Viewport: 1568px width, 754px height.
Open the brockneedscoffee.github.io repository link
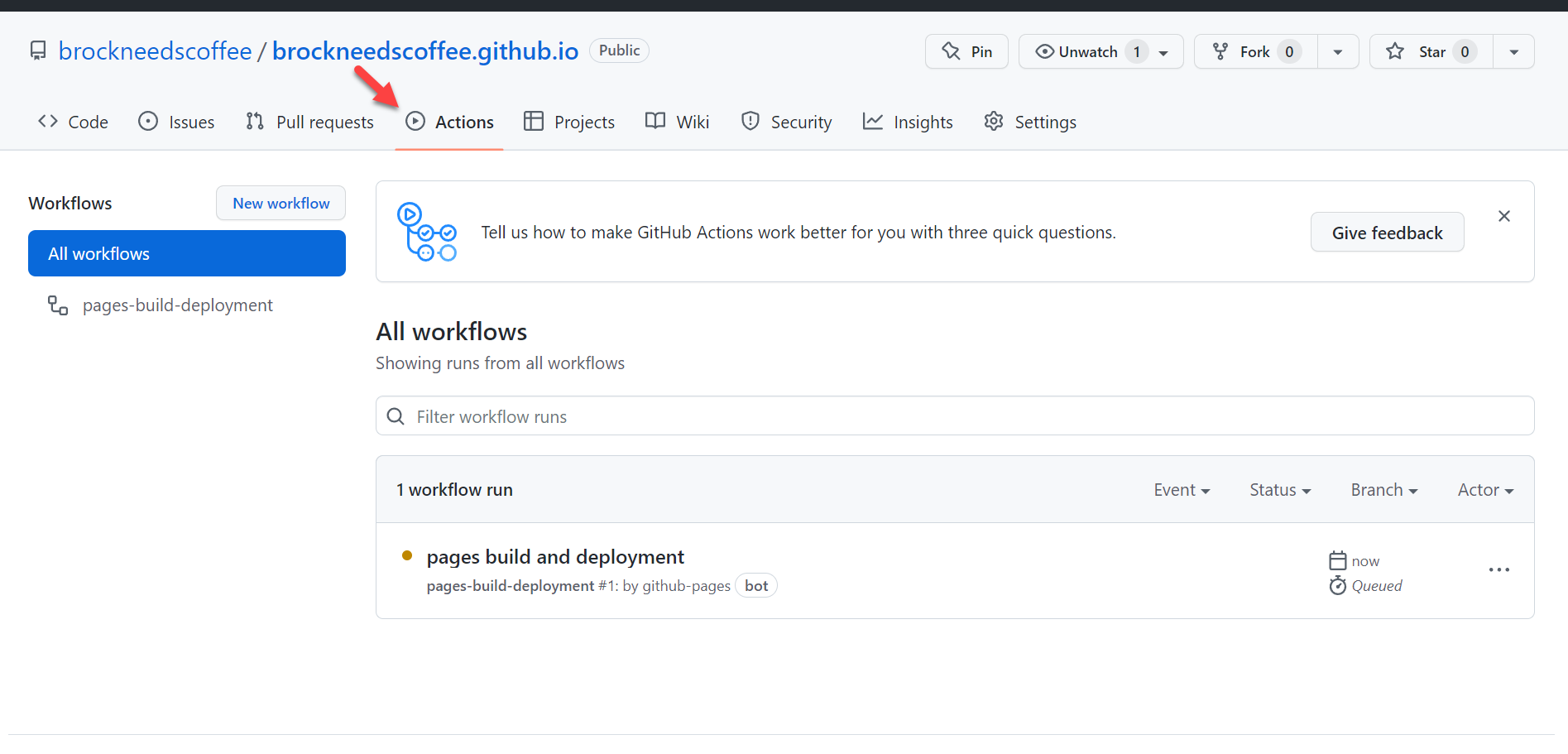[425, 51]
